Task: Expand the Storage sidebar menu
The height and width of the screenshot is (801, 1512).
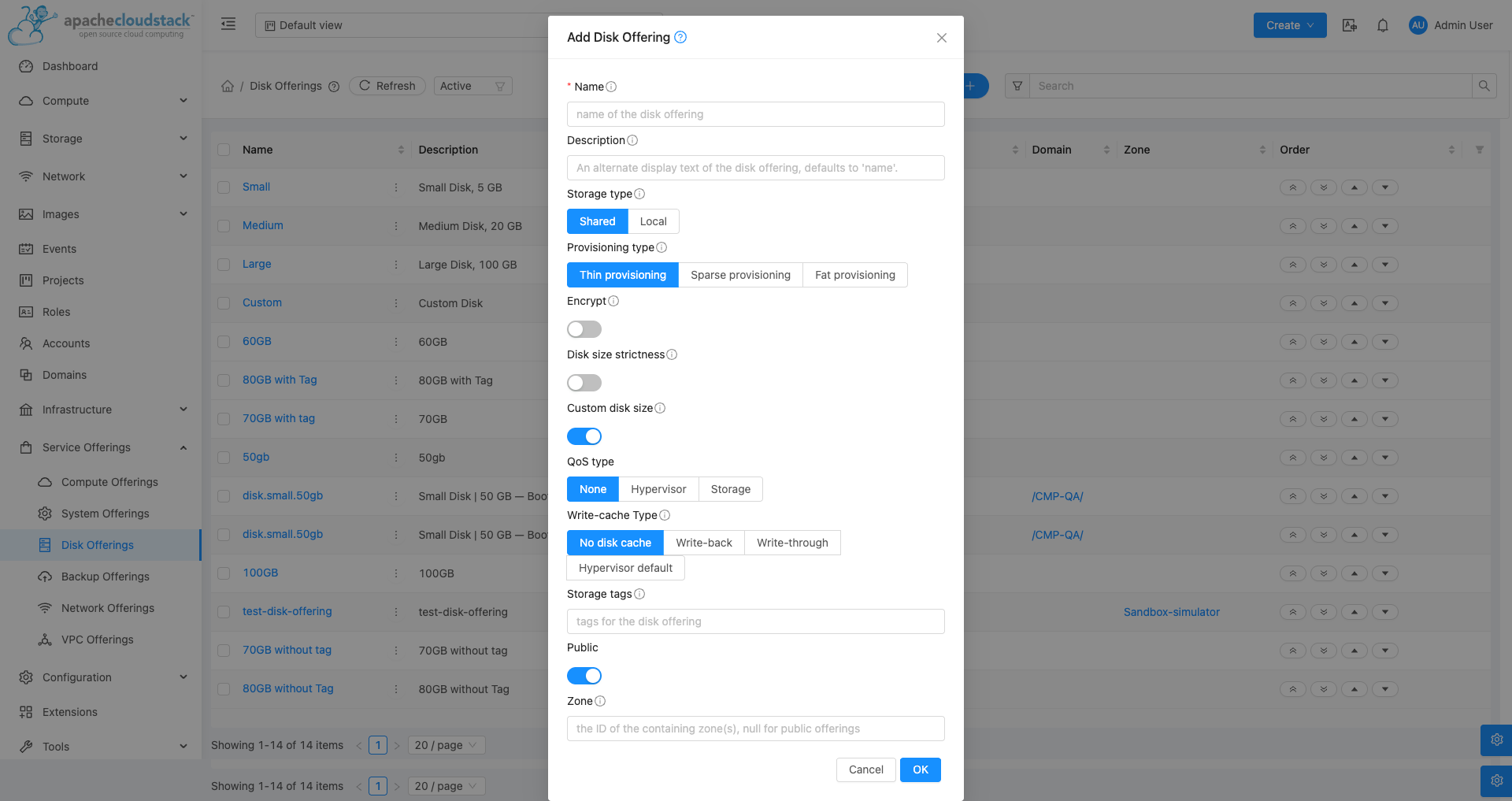Action: point(101,139)
